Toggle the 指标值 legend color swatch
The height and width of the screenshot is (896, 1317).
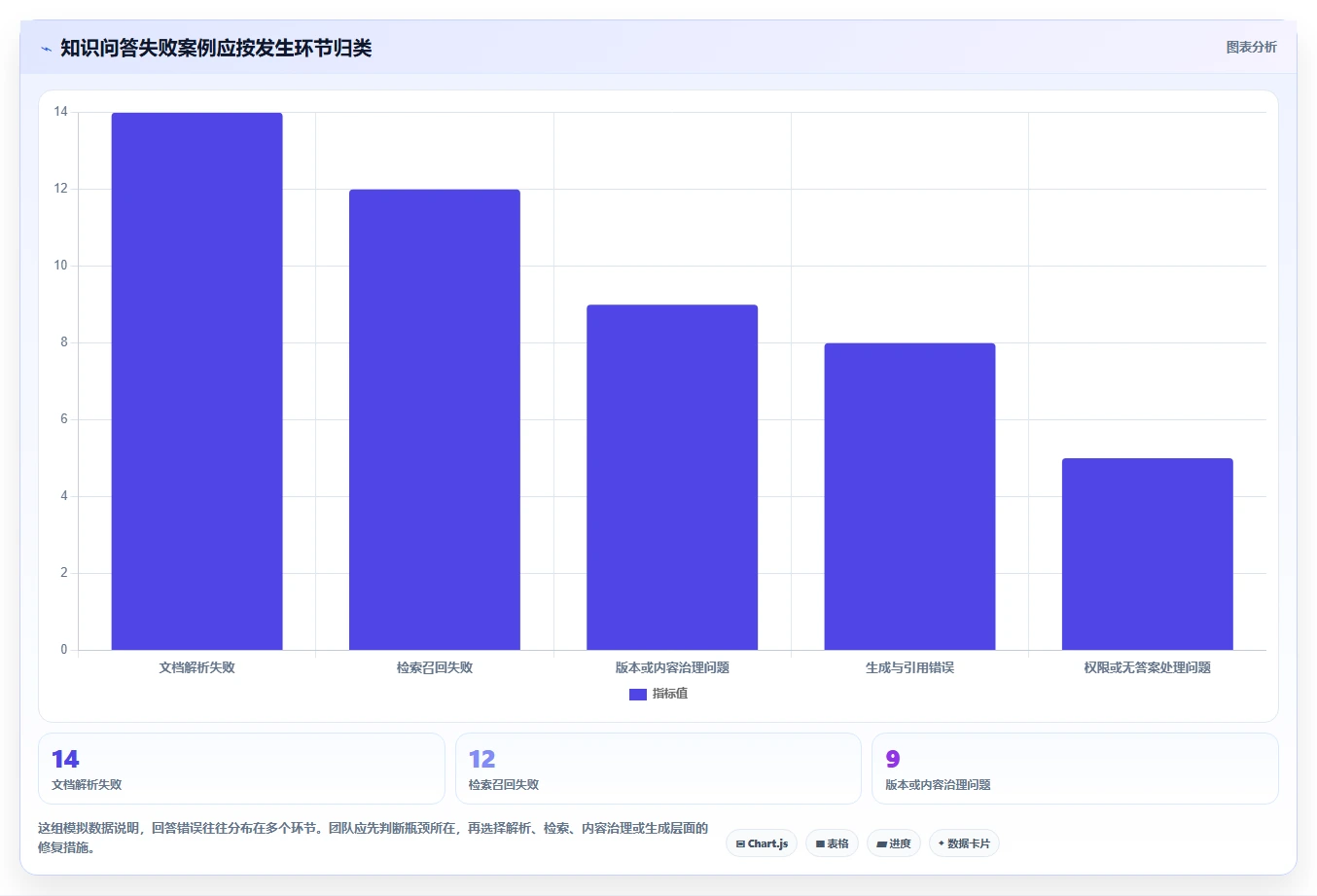click(638, 694)
